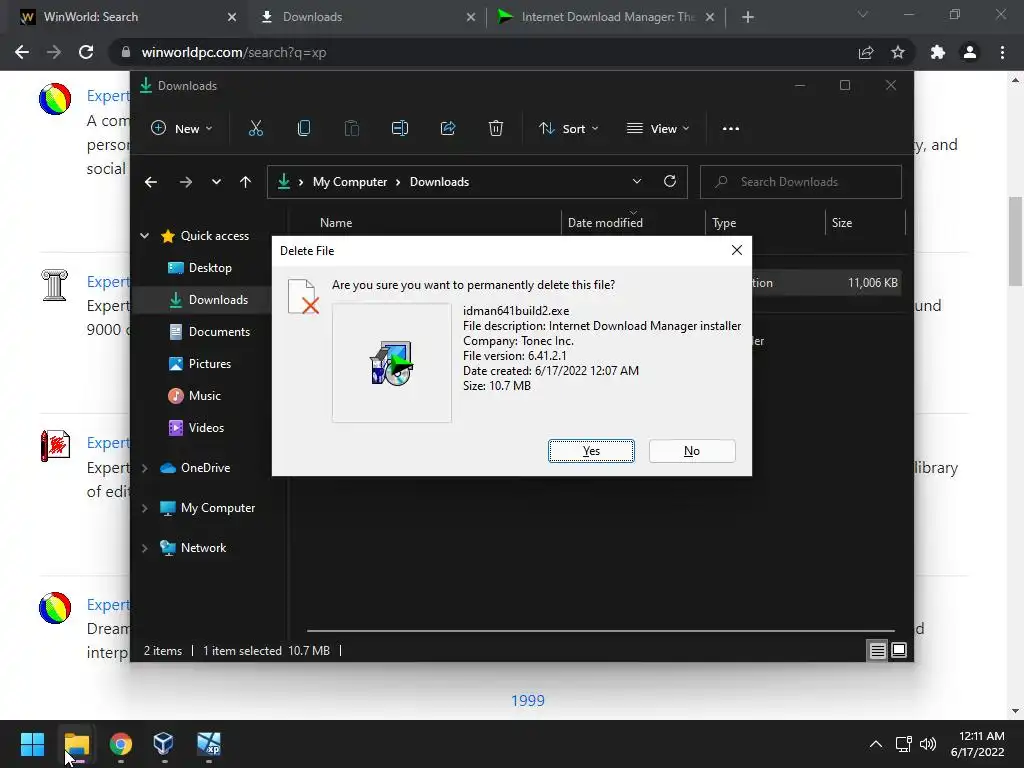
Task: Open Chrome three-dot menu
Action: [1002, 52]
